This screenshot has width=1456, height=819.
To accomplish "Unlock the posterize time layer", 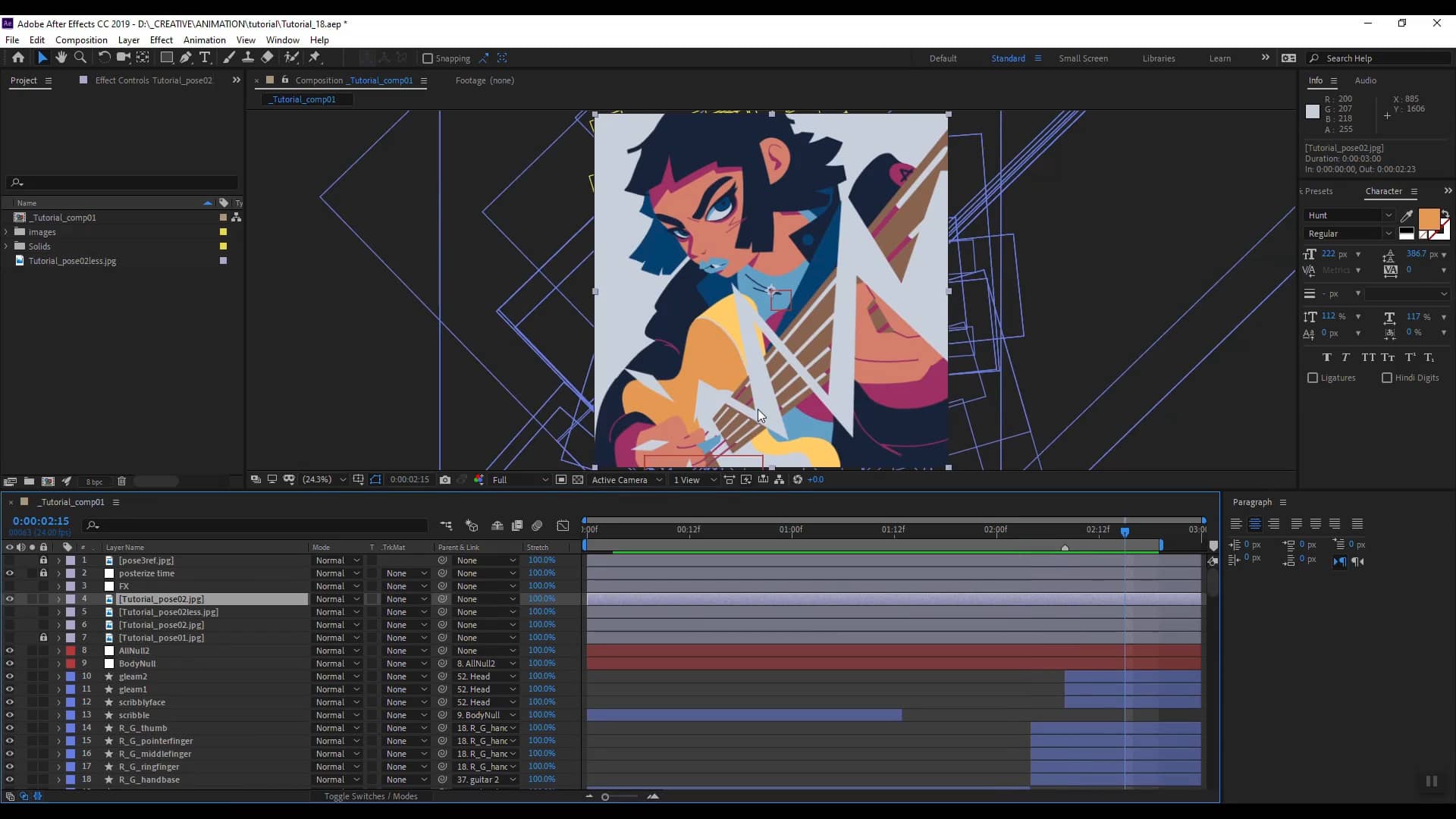I will pos(43,573).
